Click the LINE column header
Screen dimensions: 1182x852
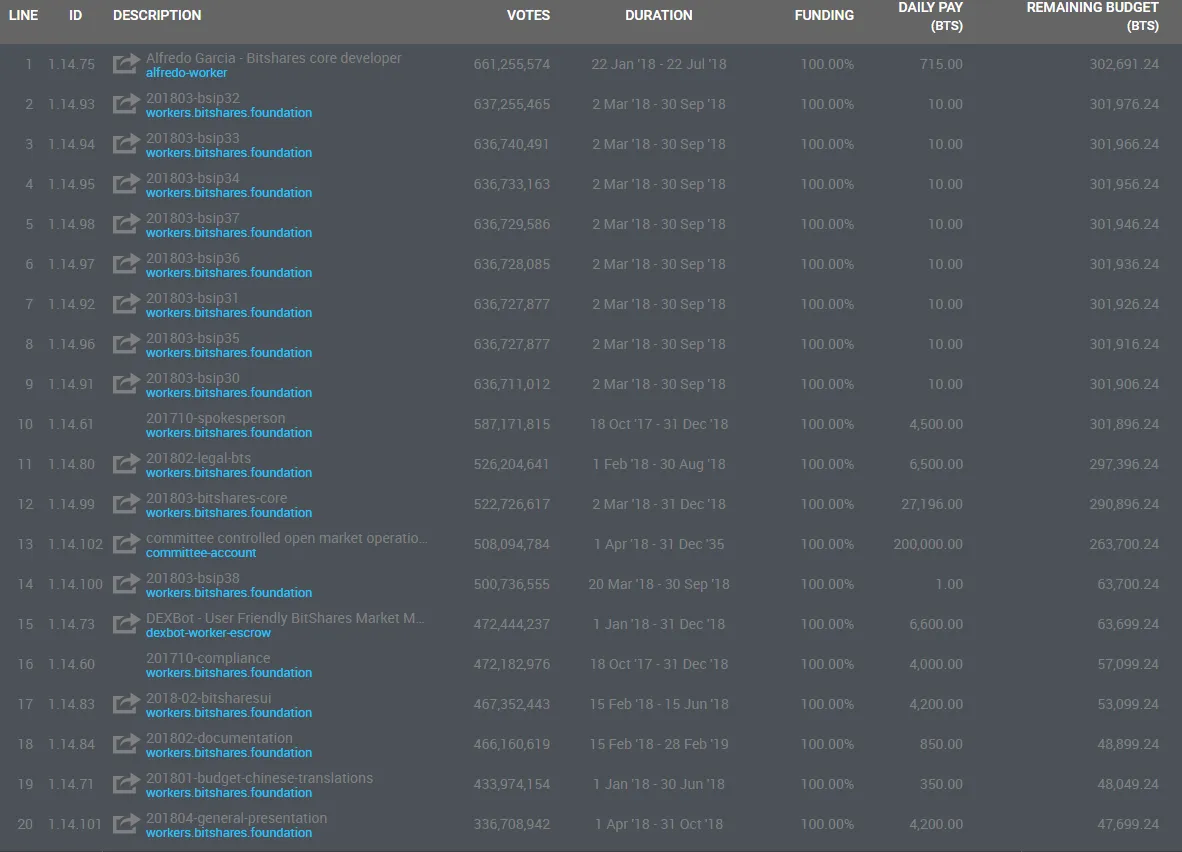point(23,15)
